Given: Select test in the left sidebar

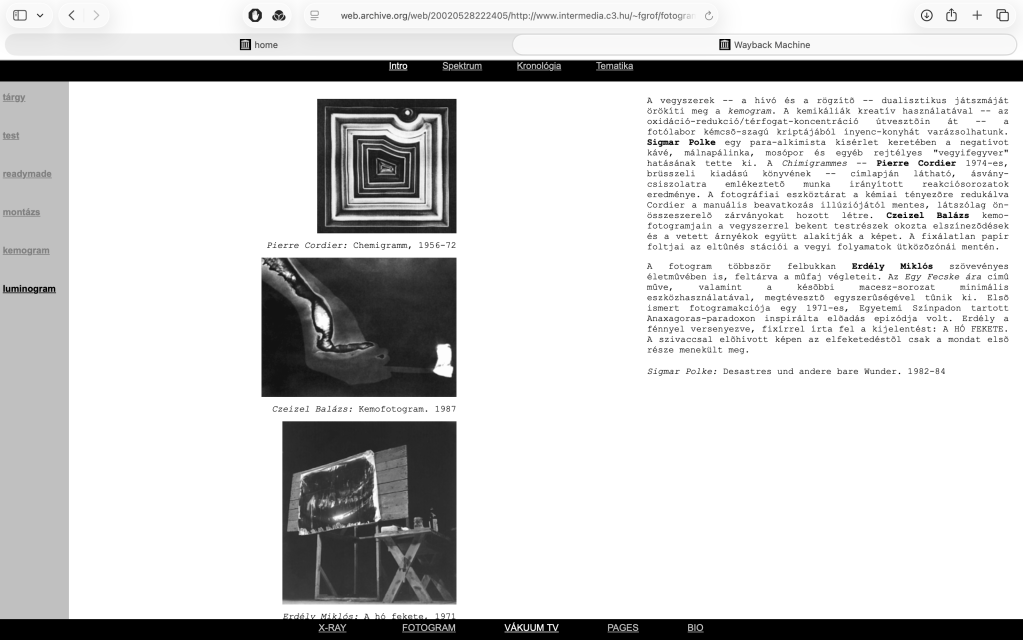Looking at the screenshot, I should (x=11, y=136).
